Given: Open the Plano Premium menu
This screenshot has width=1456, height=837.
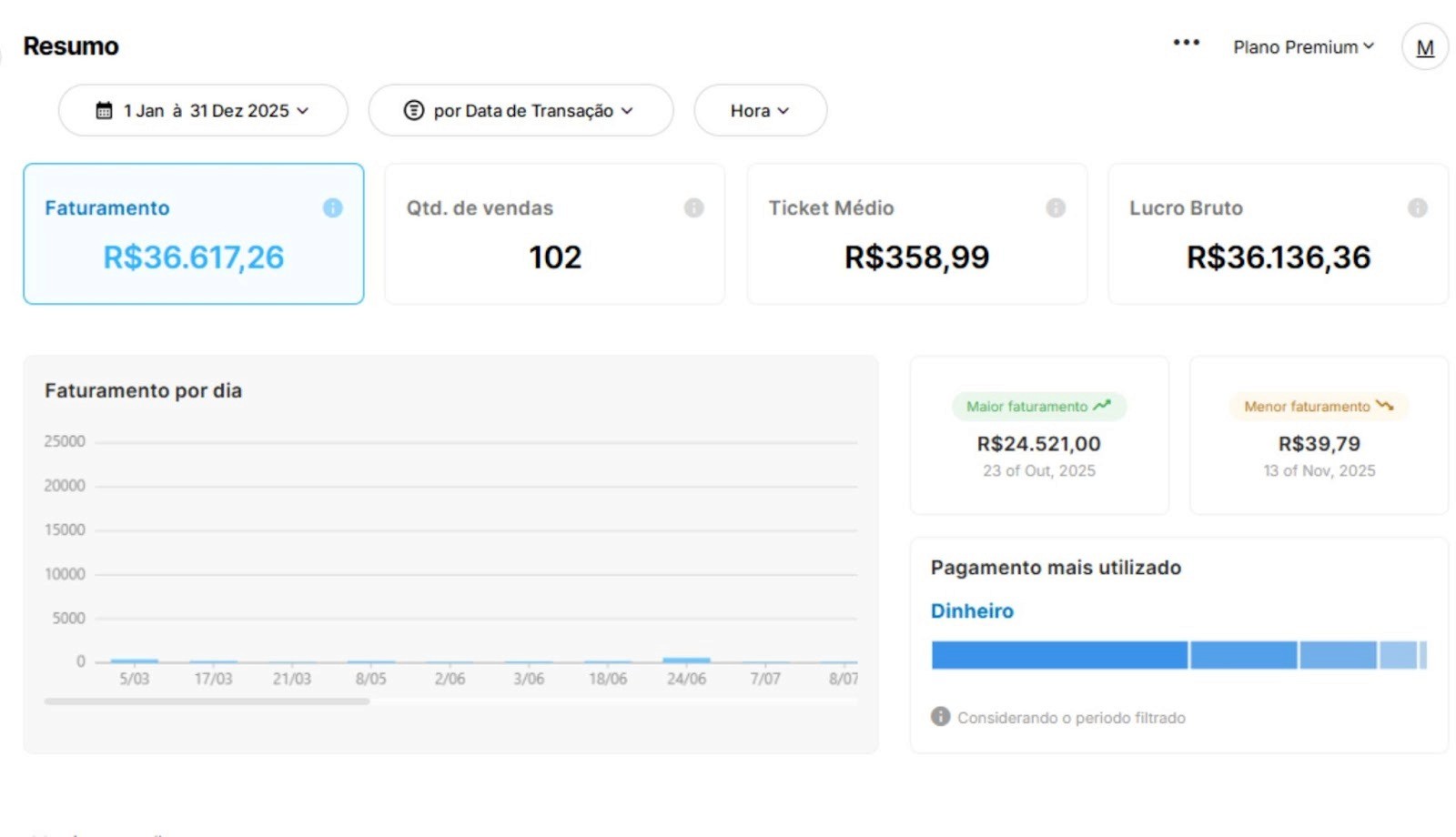Looking at the screenshot, I should tap(1303, 46).
